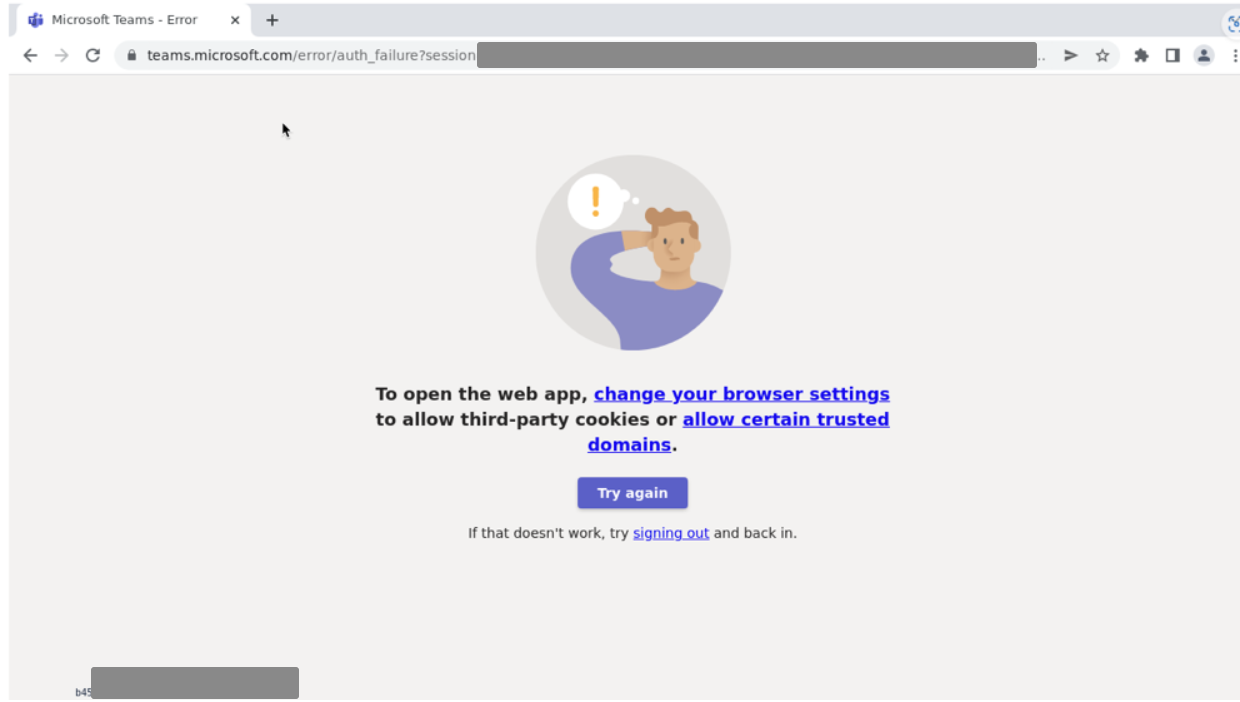This screenshot has width=1240, height=702.
Task: Open the change your browser settings link
Action: pyautogui.click(x=742, y=394)
